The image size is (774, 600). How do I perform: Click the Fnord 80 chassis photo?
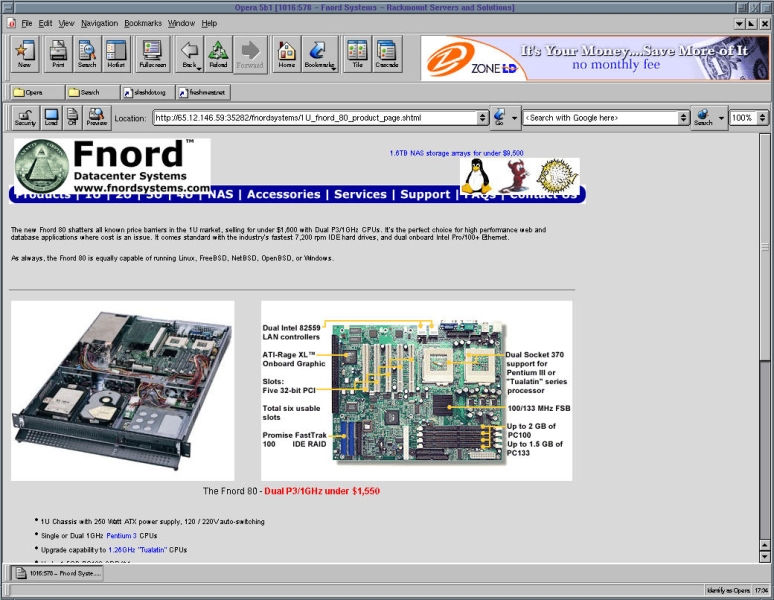[122, 391]
